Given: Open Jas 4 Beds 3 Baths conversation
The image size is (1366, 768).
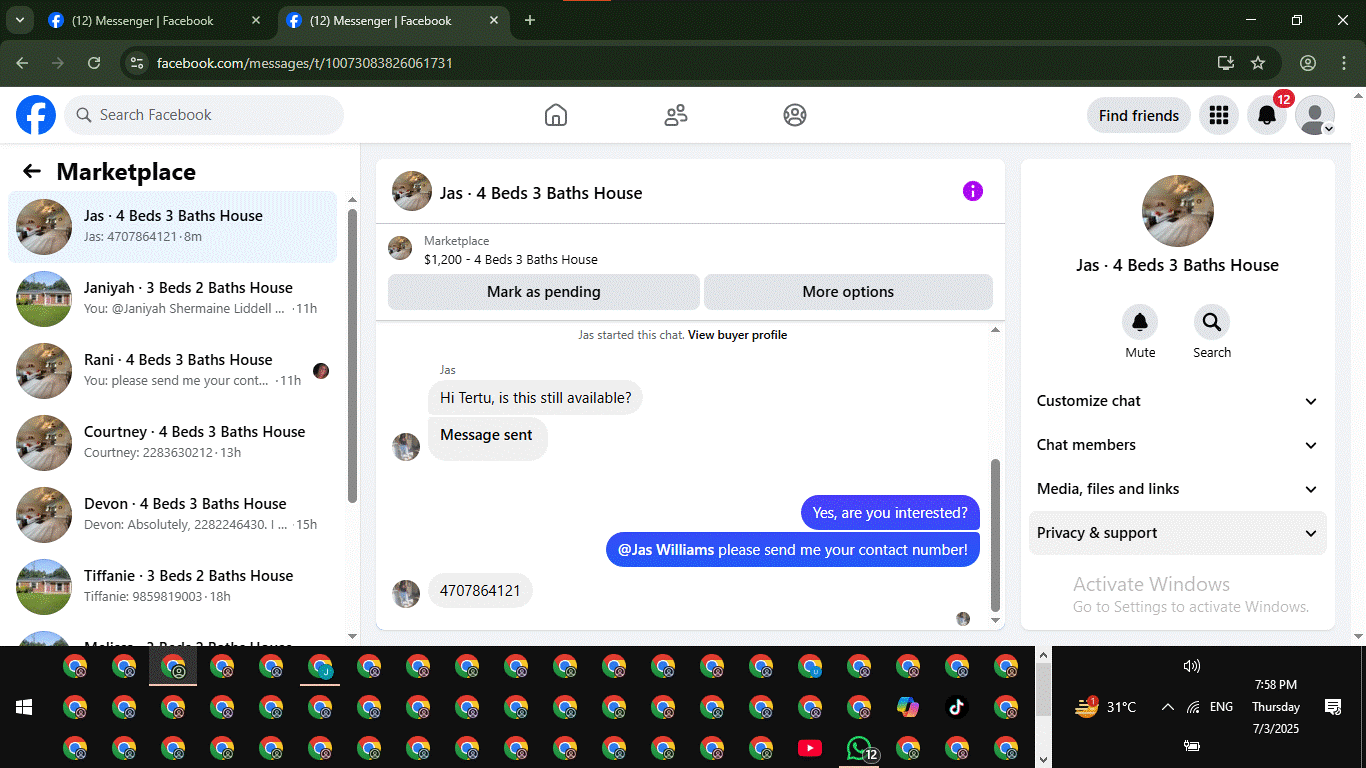Looking at the screenshot, I should point(173,227).
